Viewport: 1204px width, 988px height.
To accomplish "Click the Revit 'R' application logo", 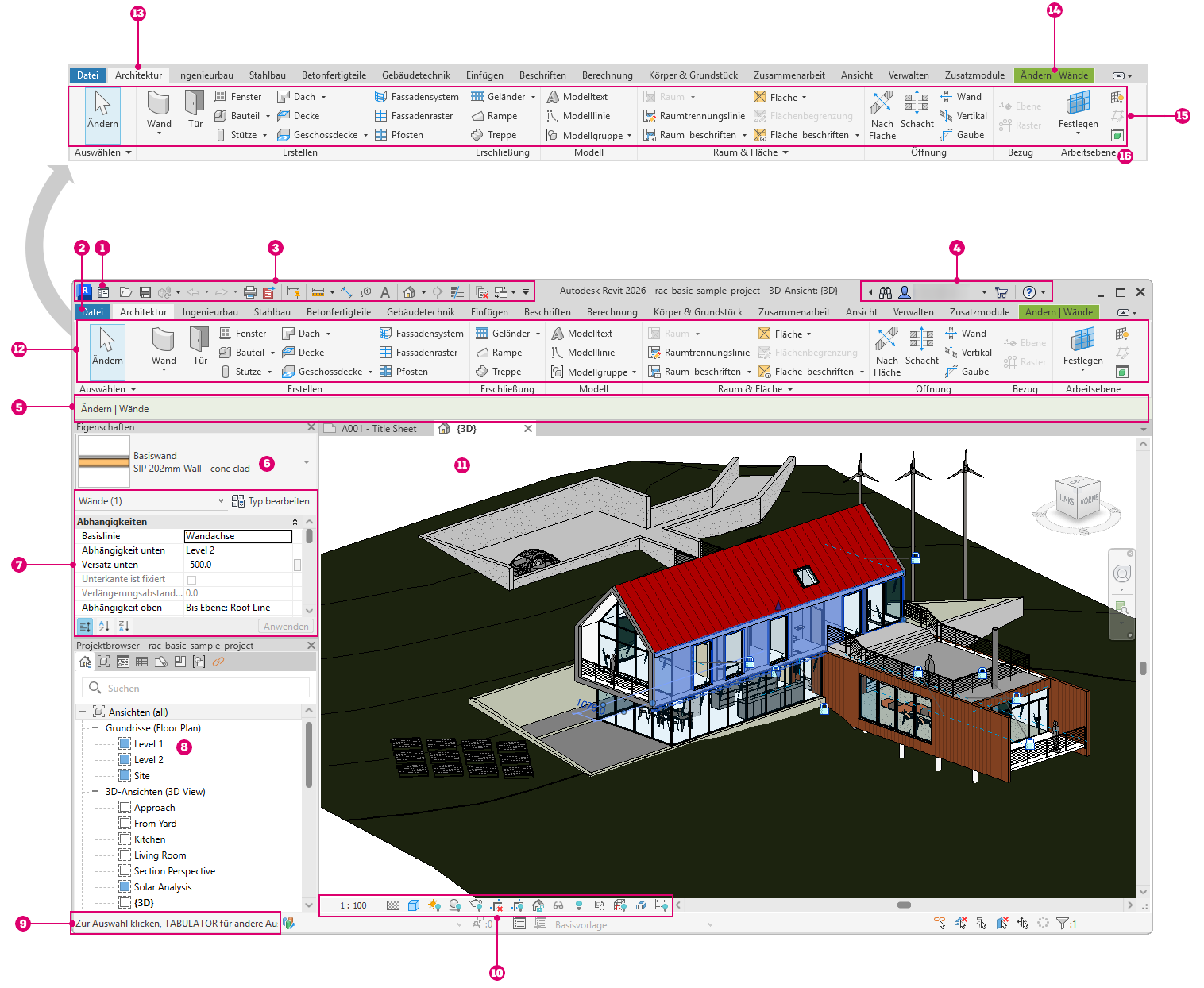I will (x=84, y=291).
